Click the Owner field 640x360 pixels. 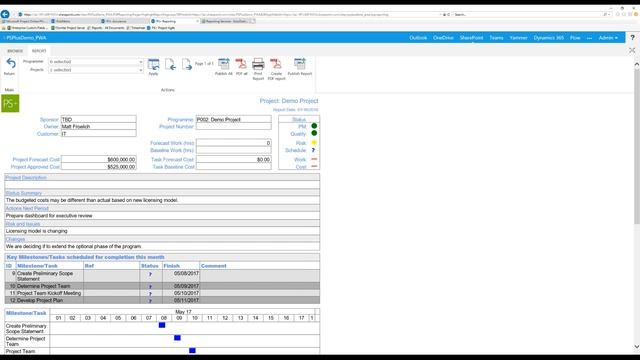tap(98, 127)
